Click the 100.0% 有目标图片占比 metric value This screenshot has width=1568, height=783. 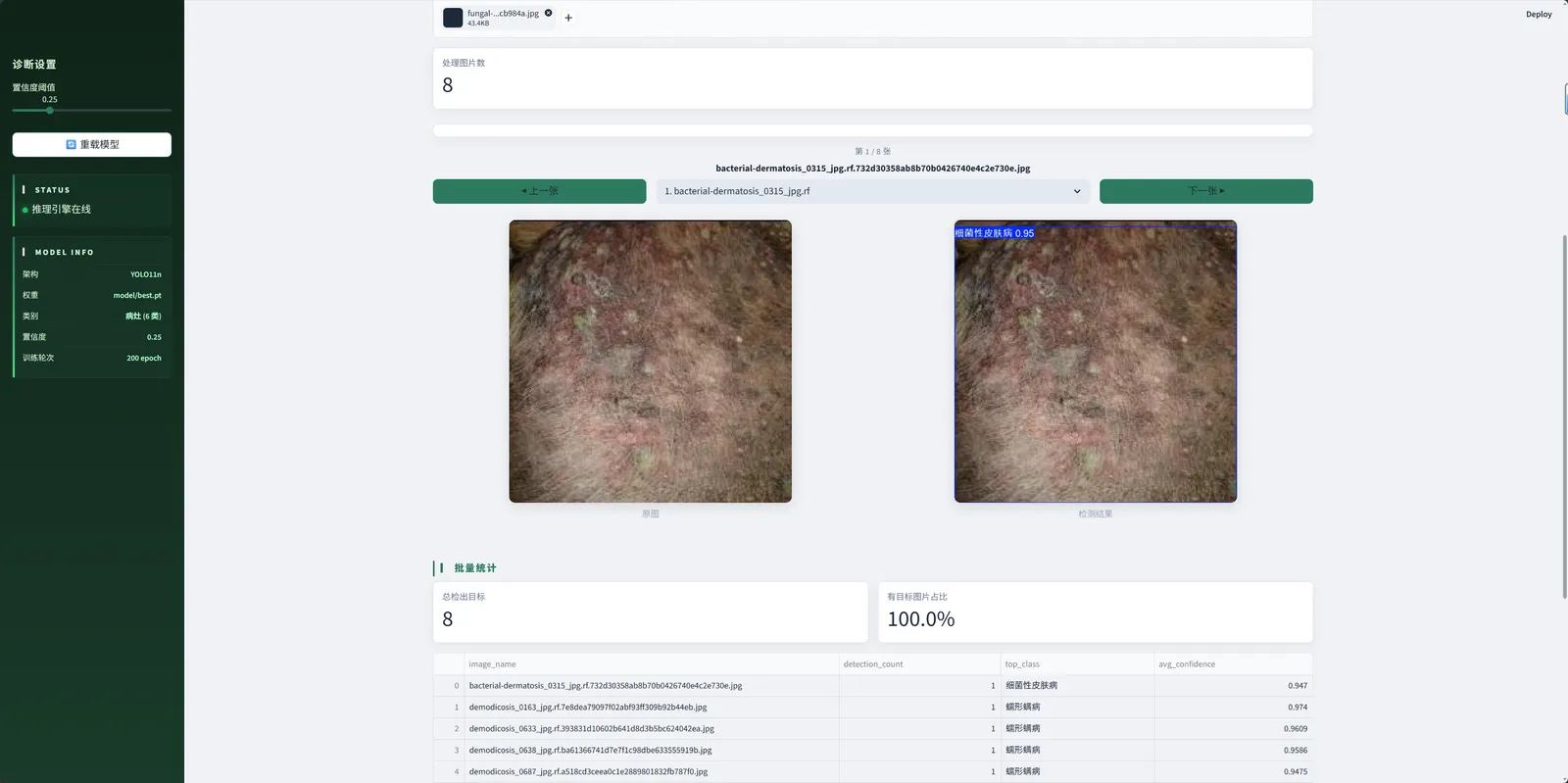921,619
